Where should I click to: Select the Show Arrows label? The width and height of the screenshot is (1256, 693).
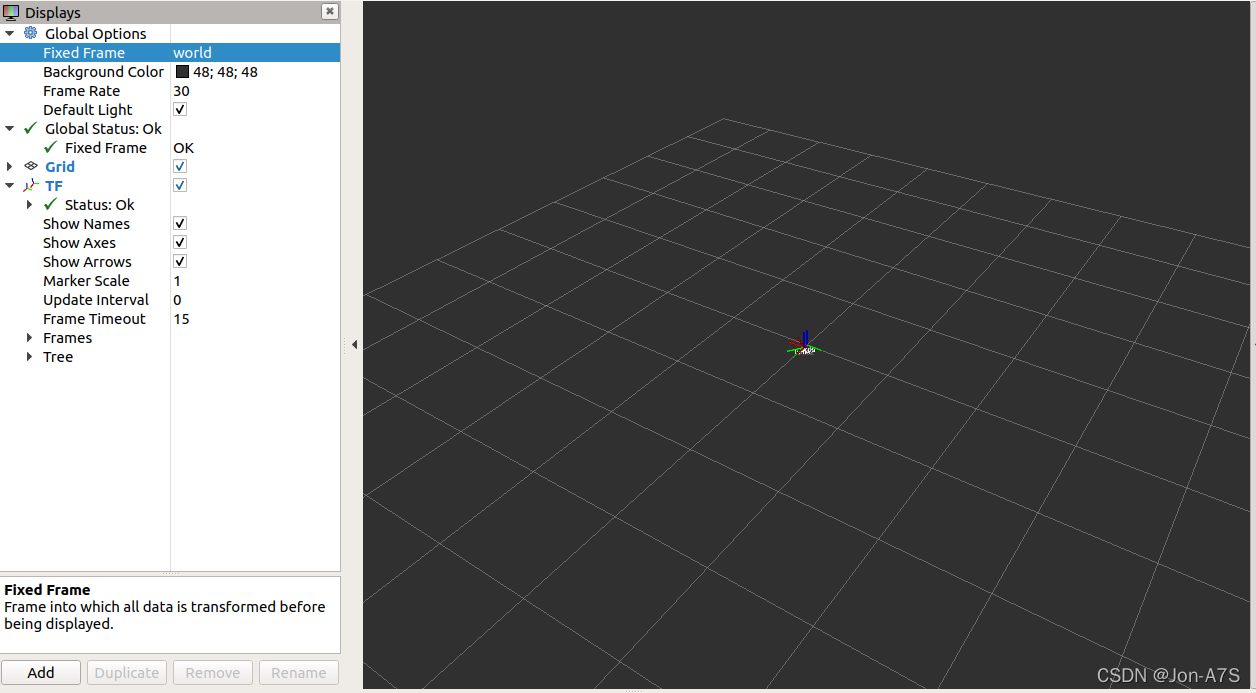87,261
